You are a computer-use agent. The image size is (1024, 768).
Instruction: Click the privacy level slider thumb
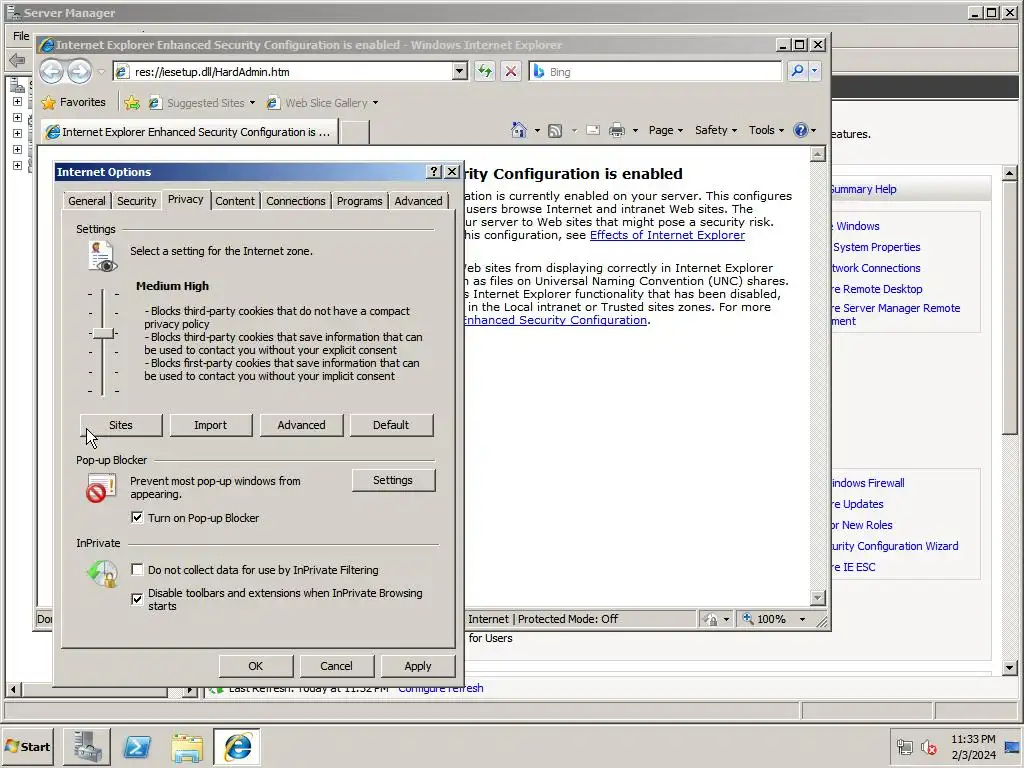point(103,334)
